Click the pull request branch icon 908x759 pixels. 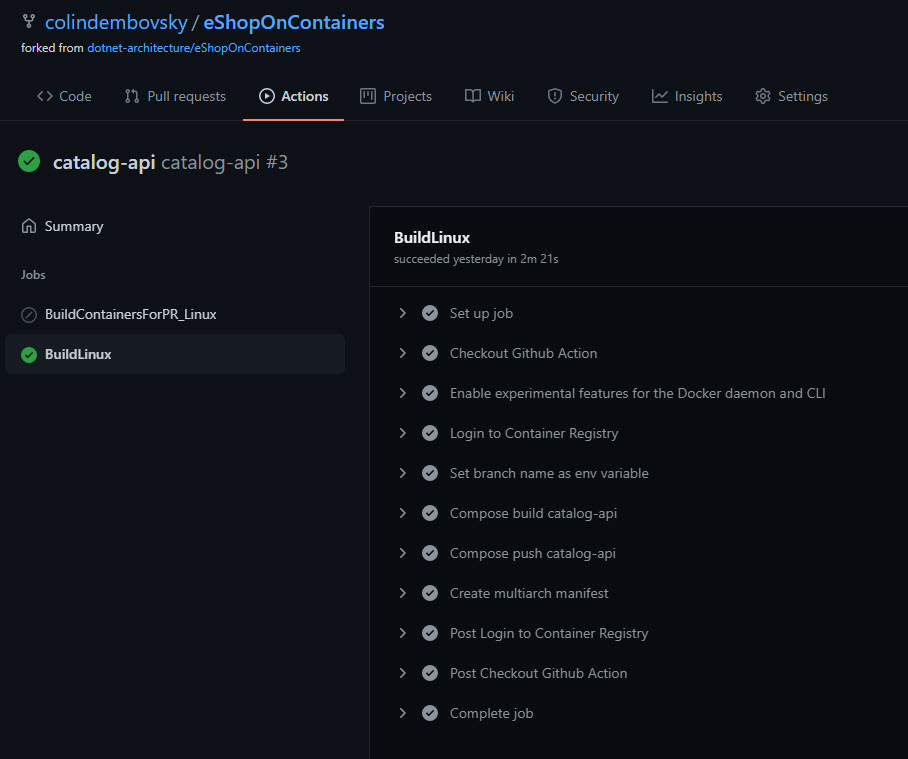(x=132, y=96)
